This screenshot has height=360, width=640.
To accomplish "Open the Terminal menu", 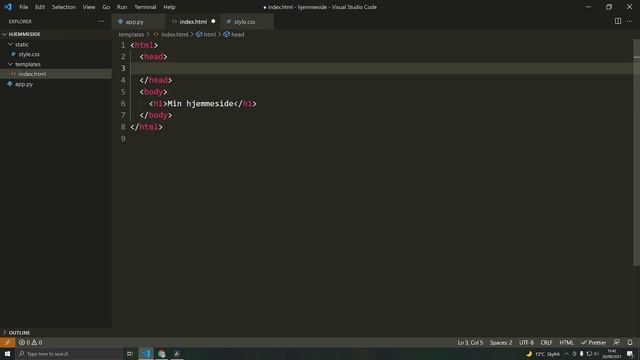I will (x=145, y=7).
